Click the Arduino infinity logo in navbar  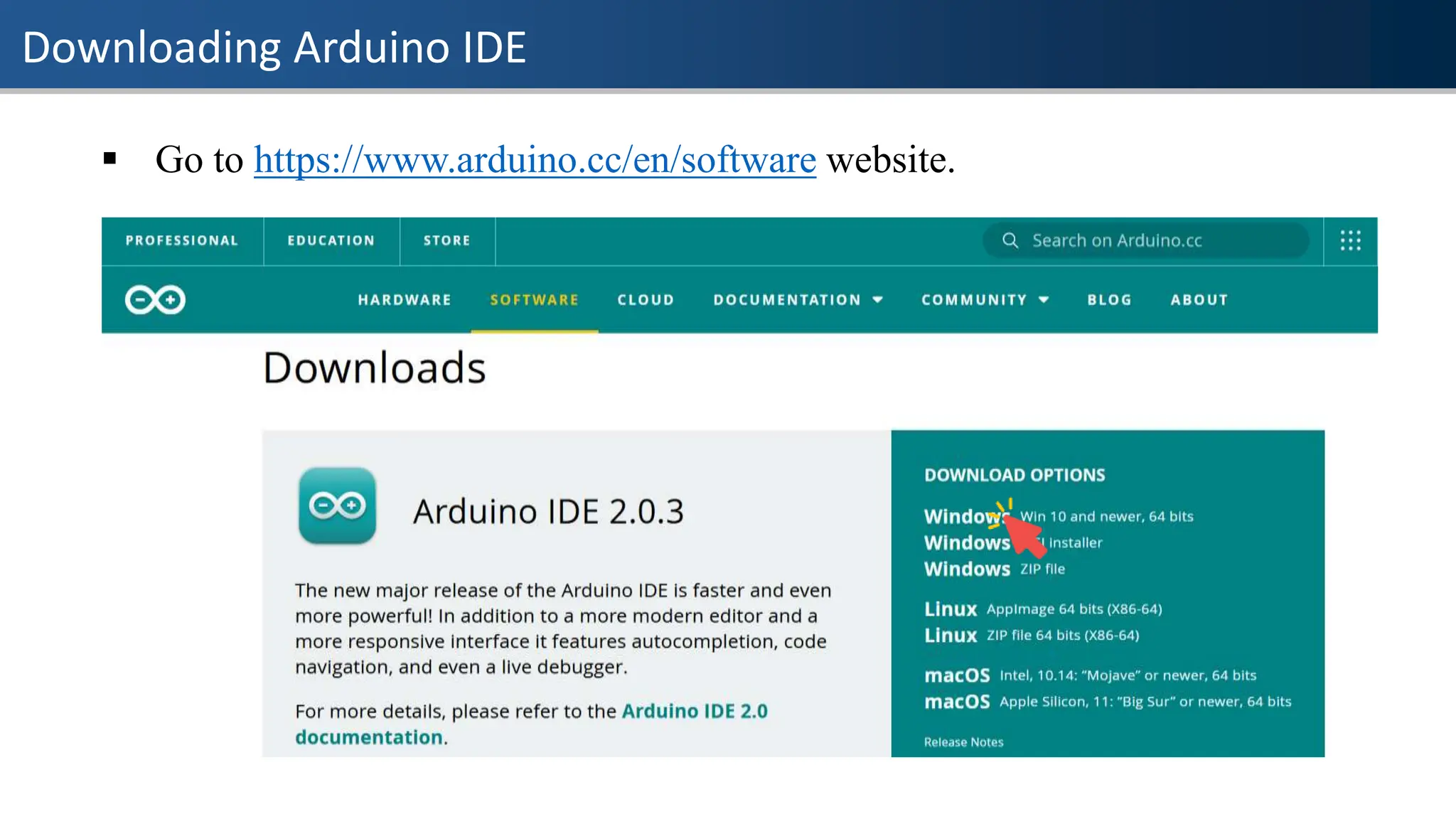pyautogui.click(x=155, y=300)
